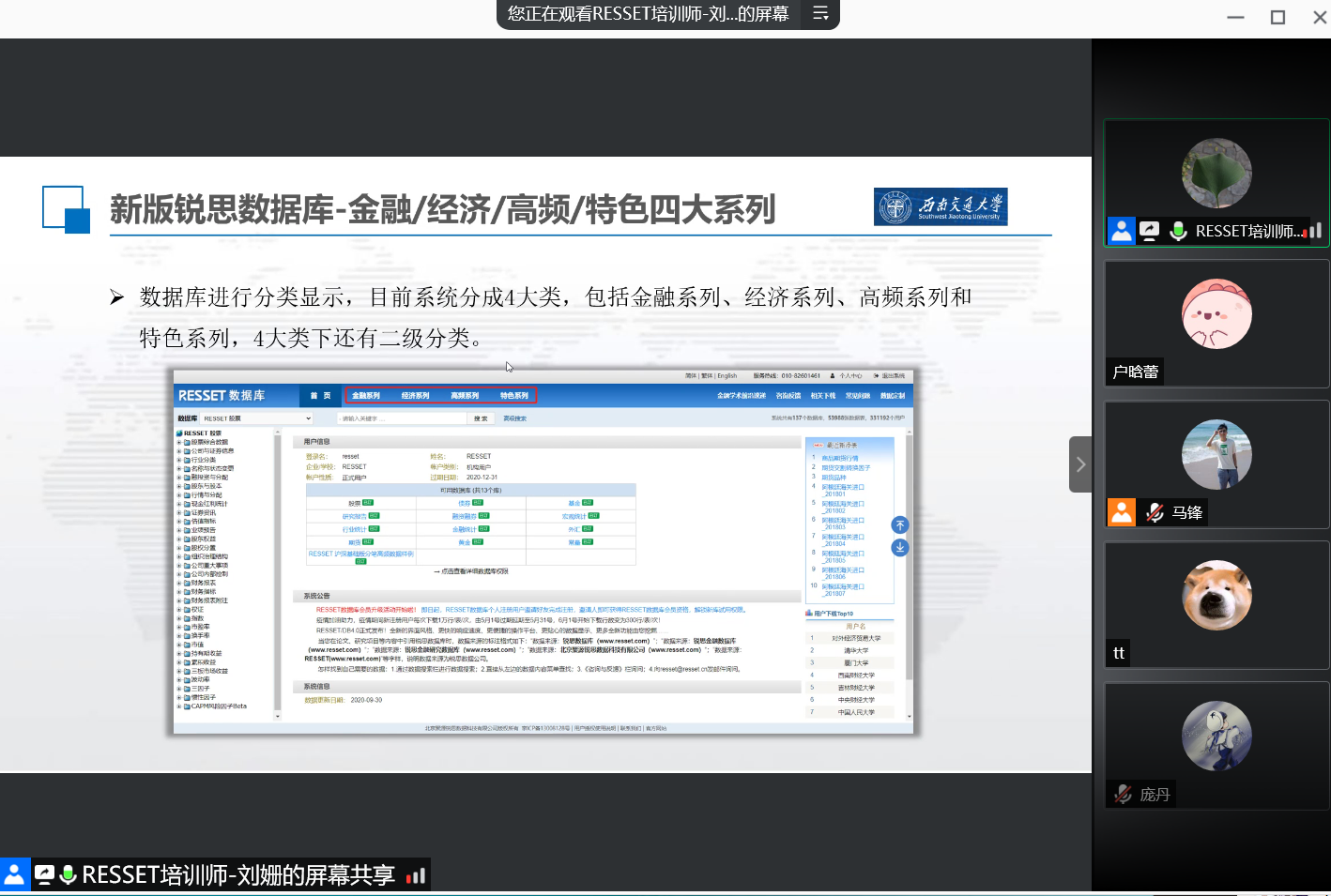Expand 股票综合数据 tree node

[178, 443]
